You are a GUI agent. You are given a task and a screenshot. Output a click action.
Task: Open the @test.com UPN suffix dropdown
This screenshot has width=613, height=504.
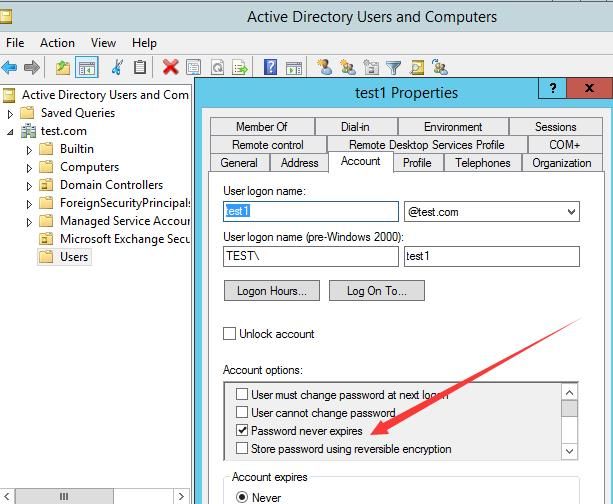pos(571,212)
